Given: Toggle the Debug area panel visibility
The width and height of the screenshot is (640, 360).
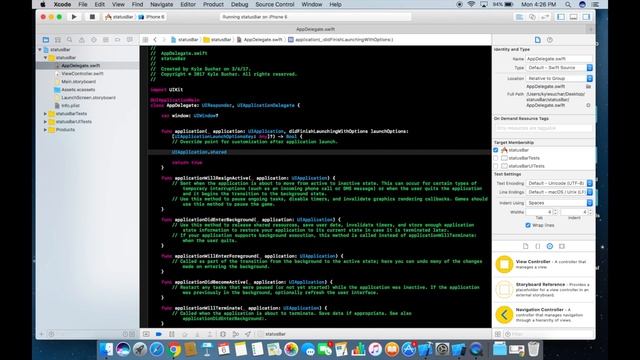Looking at the screenshot, I should 573,17.
